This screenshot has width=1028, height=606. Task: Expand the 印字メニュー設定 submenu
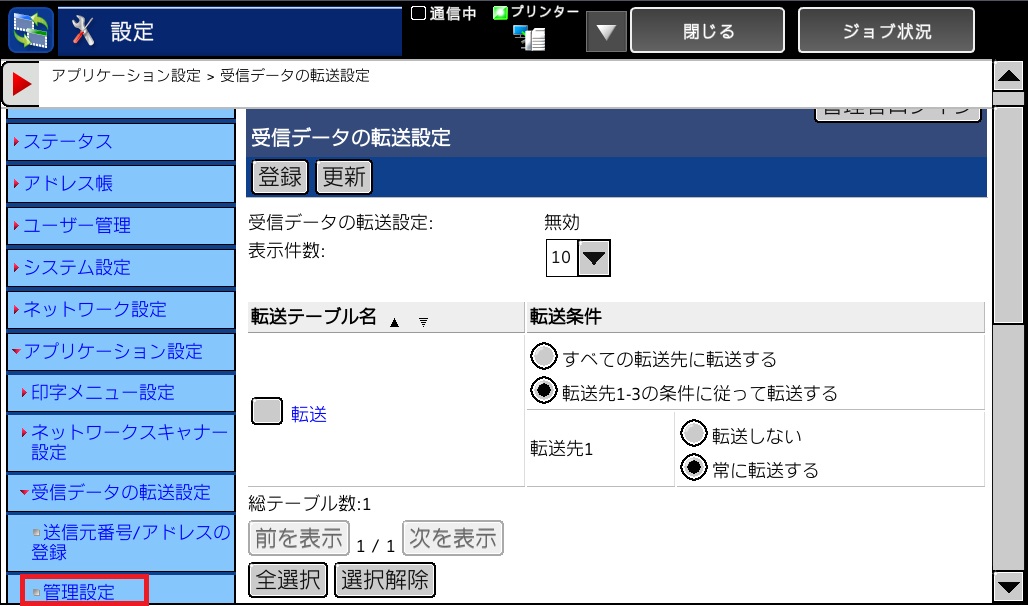tap(102, 392)
